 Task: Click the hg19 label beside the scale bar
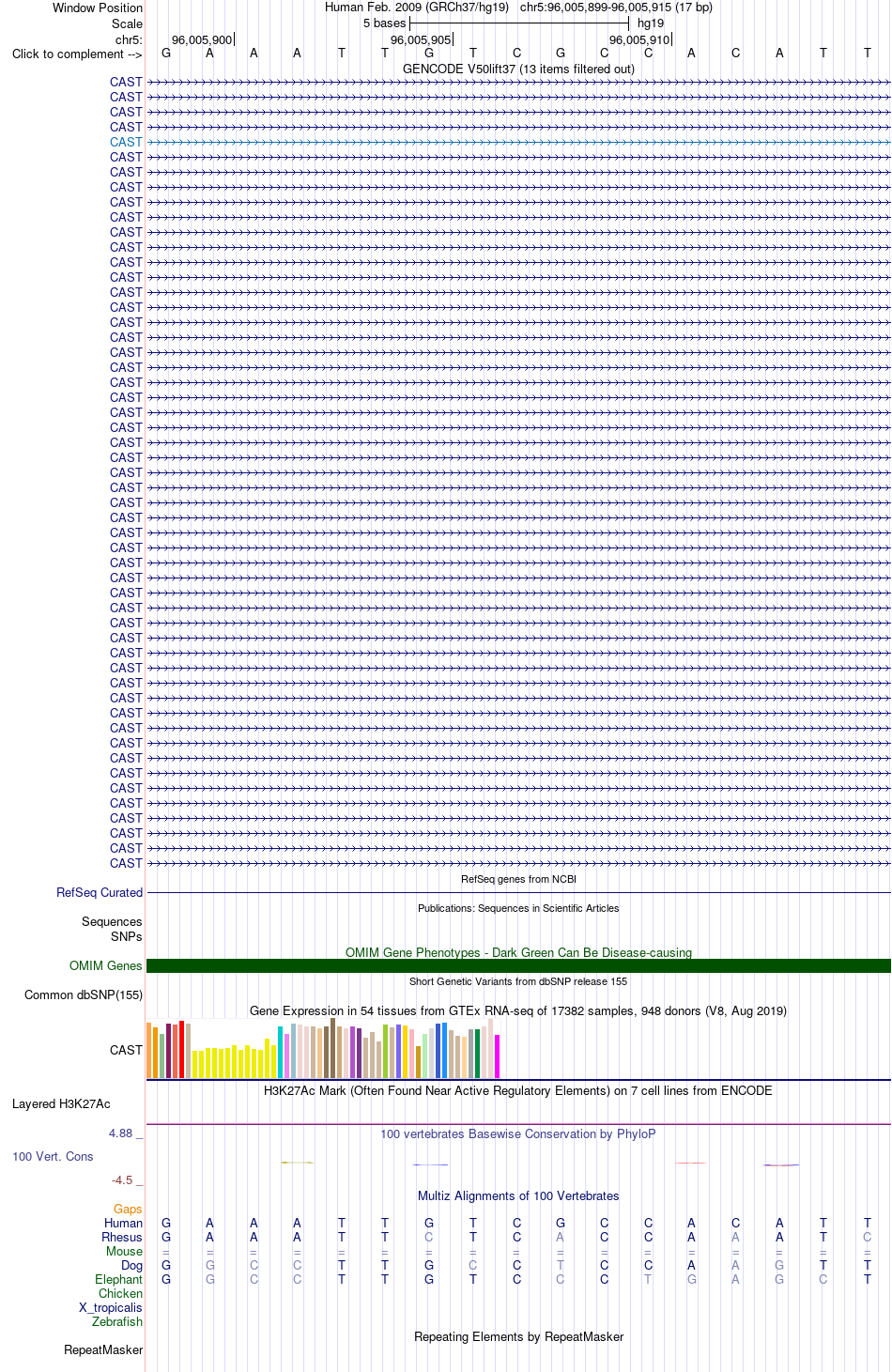pyautogui.click(x=651, y=23)
